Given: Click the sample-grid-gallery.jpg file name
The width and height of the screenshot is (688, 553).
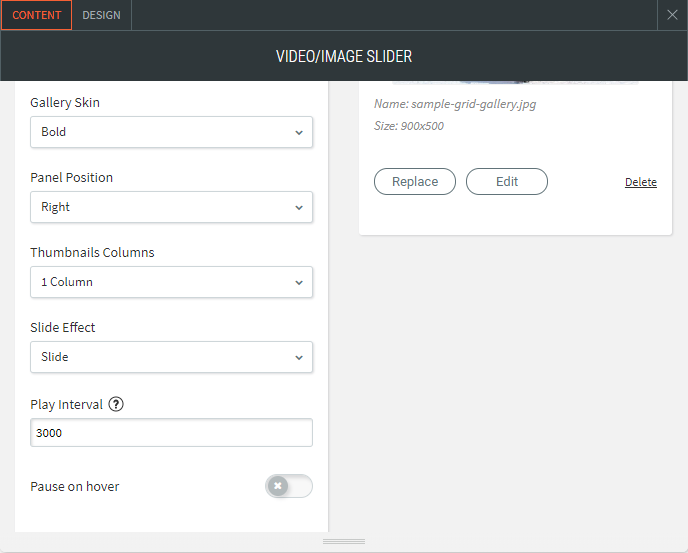Looking at the screenshot, I should pyautogui.click(x=473, y=104).
